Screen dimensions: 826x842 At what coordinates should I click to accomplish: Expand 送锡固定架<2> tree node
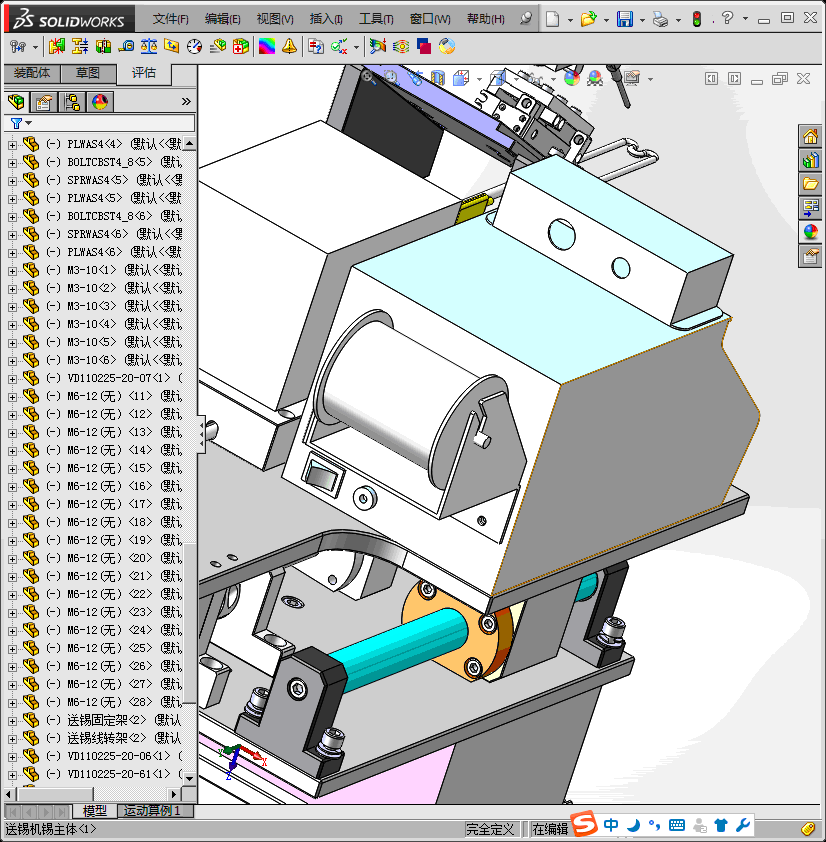[x=12, y=721]
